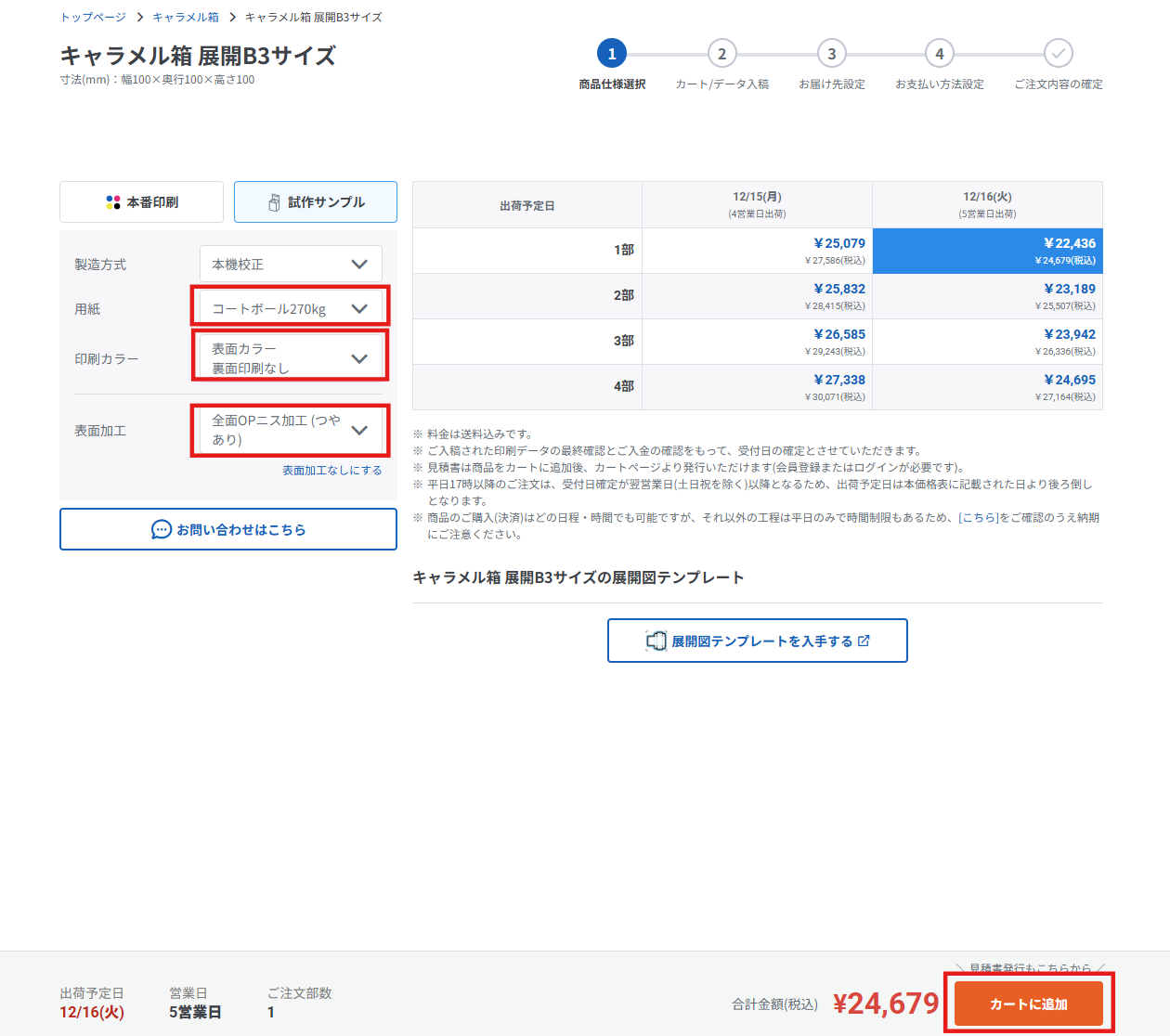
Task: Open the 用紙 paper type dropdown
Action: [291, 307]
